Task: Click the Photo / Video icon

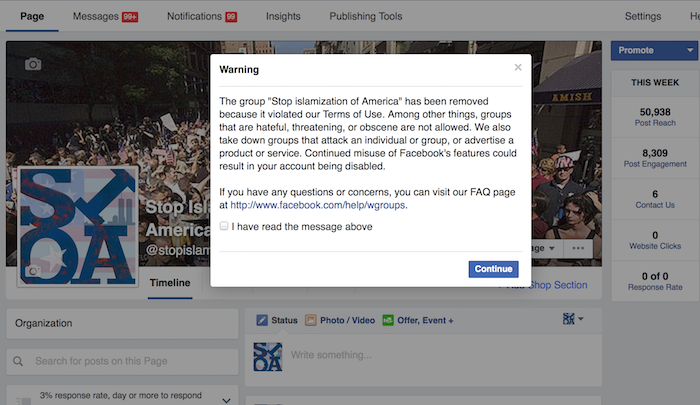Action: point(310,320)
